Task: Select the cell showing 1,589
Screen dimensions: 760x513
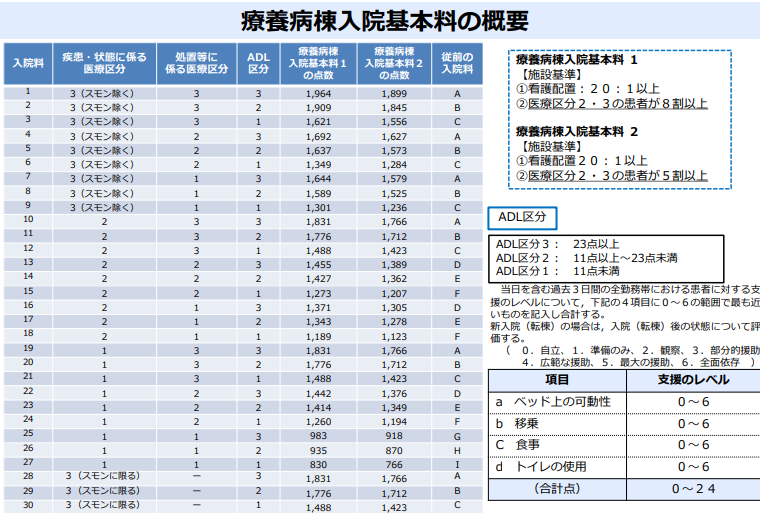Action: (x=318, y=194)
